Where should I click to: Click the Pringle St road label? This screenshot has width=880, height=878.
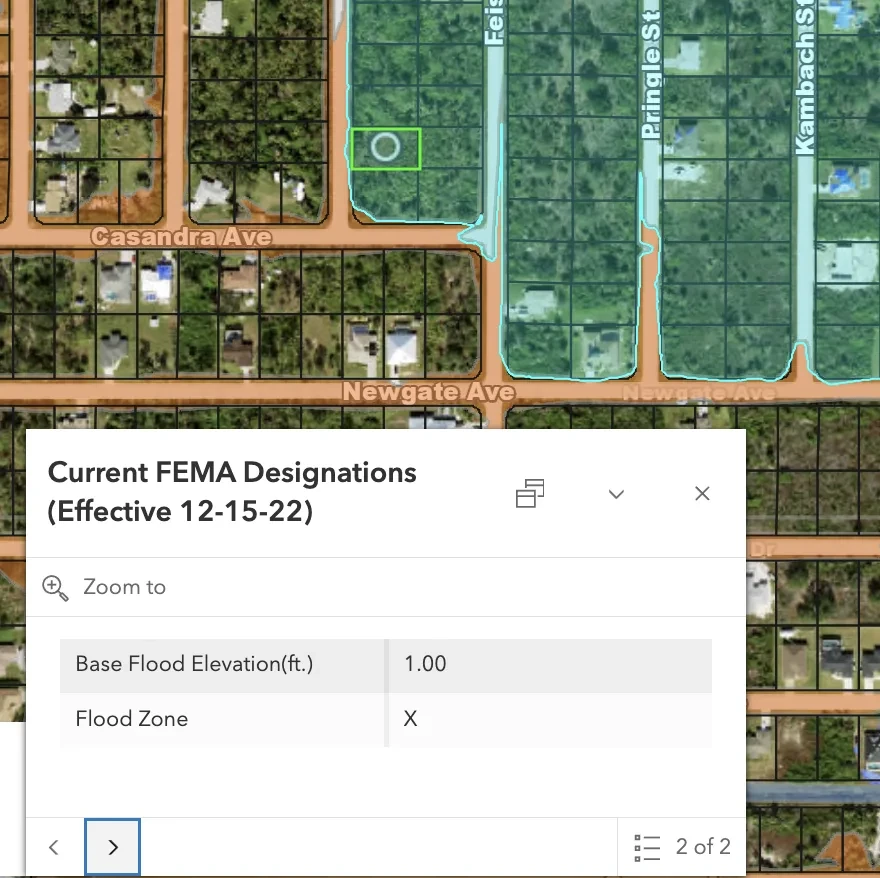651,75
